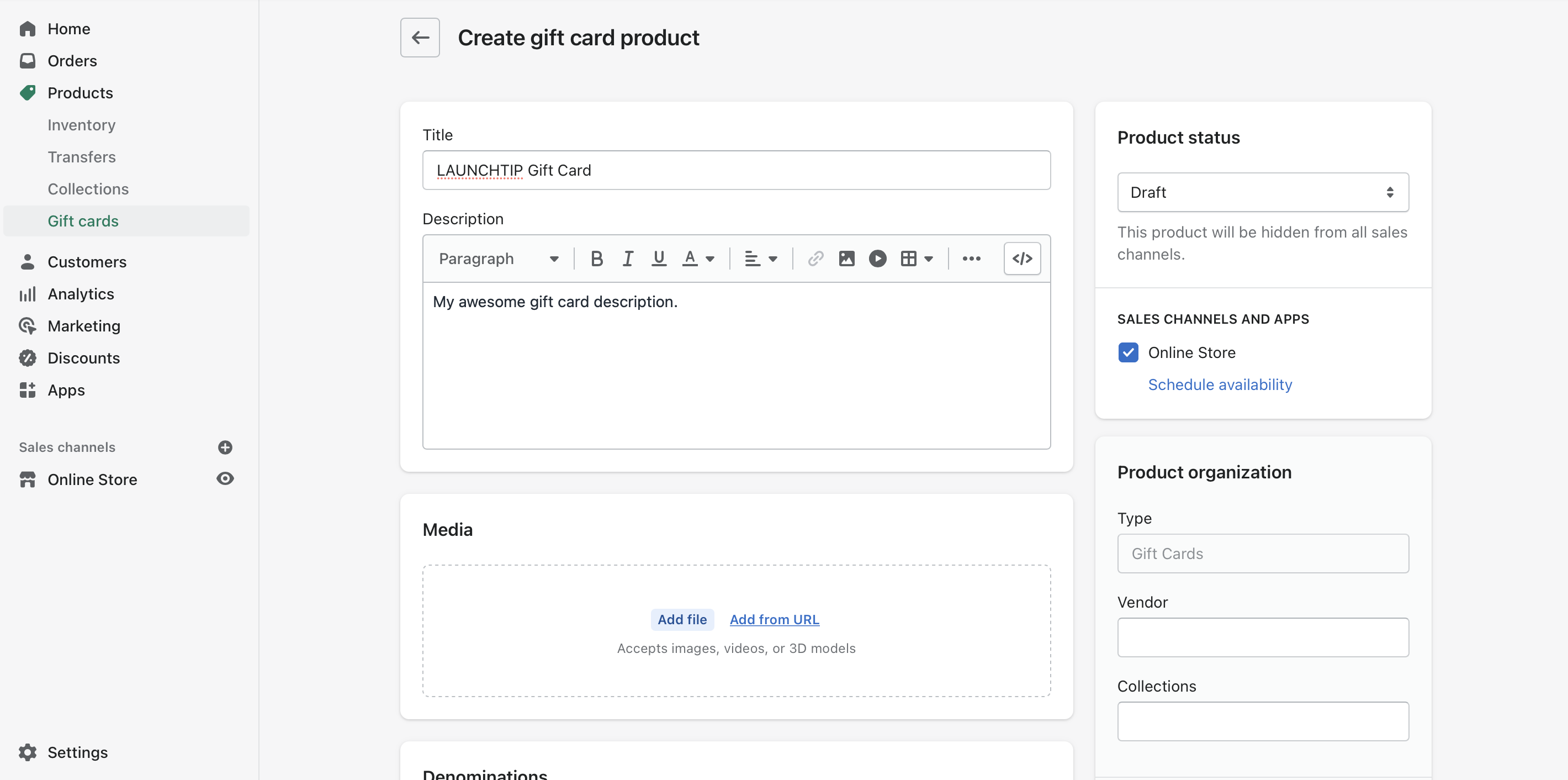Go to Apps page
The image size is (1568, 780).
click(x=66, y=389)
